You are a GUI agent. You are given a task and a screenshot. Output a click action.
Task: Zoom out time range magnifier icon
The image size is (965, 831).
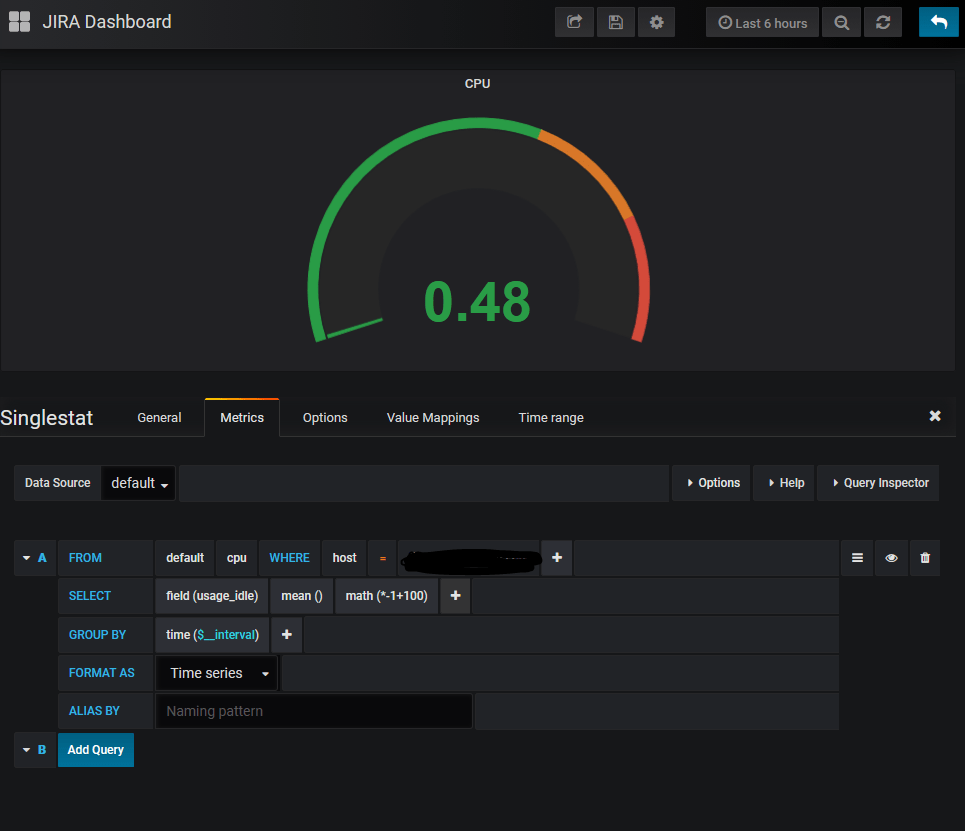click(x=842, y=22)
